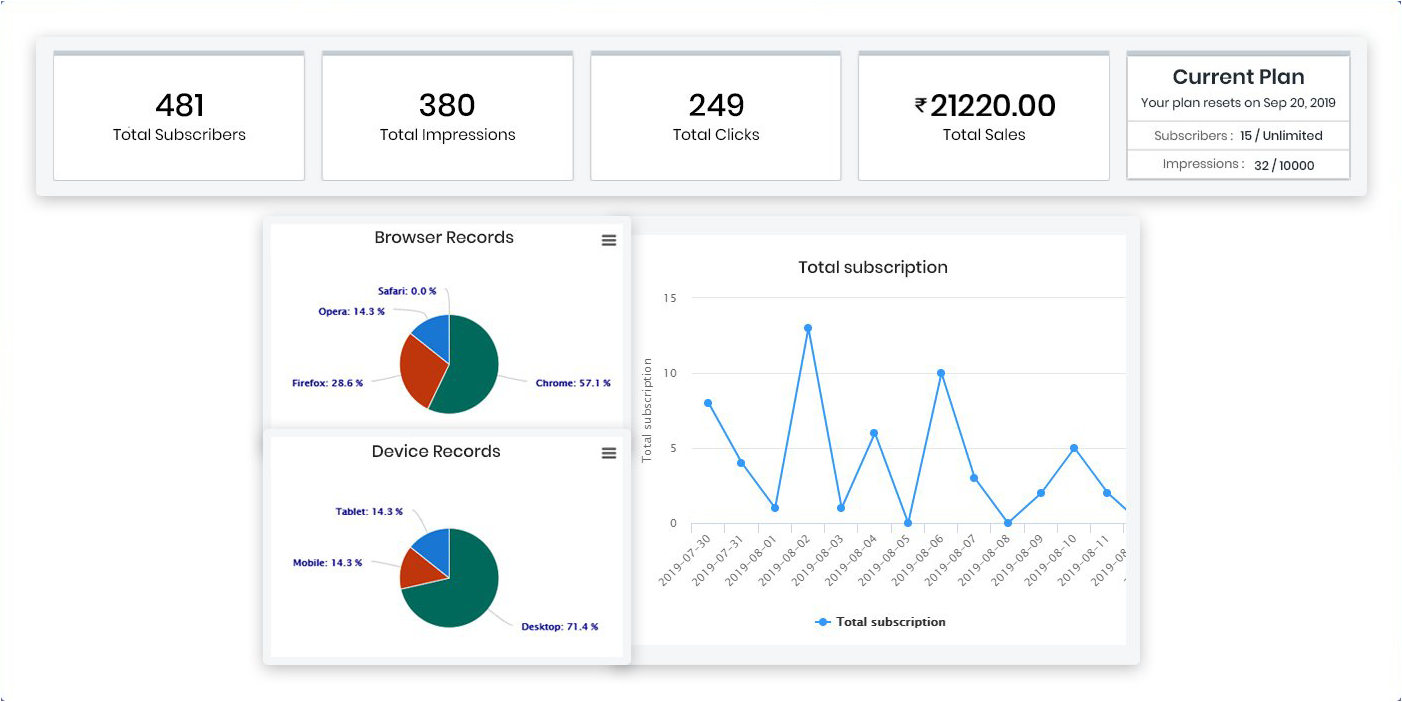Image resolution: width=1402 pixels, height=702 pixels.
Task: Click the Current Plan heading
Action: pyautogui.click(x=1238, y=77)
